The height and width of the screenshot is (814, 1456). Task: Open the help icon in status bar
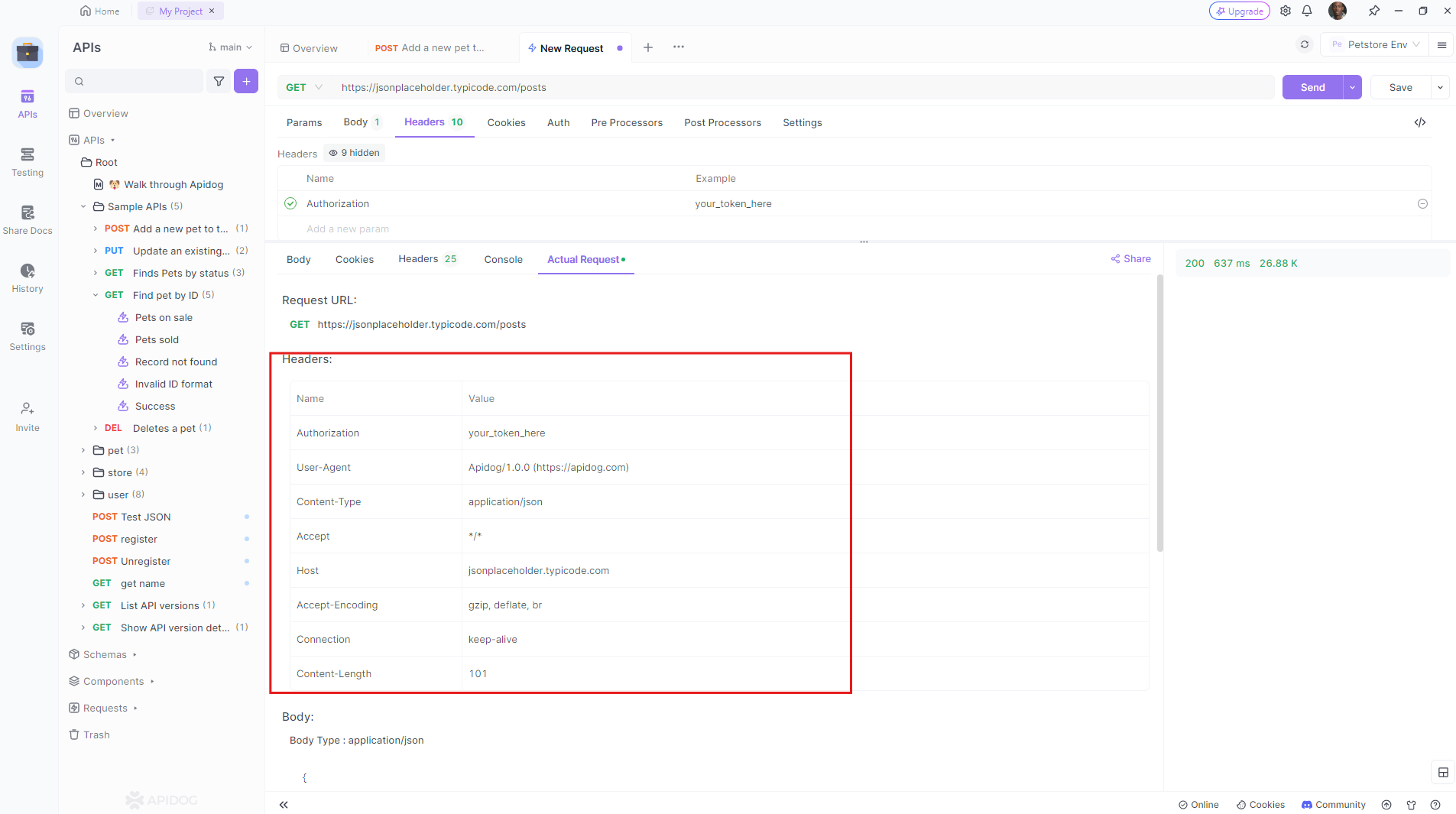coord(1435,805)
